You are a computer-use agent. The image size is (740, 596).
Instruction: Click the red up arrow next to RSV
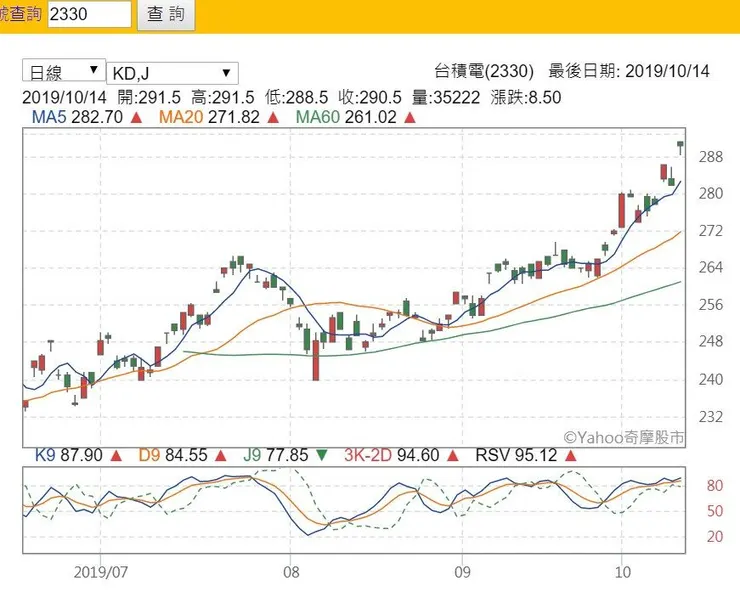coord(571,456)
